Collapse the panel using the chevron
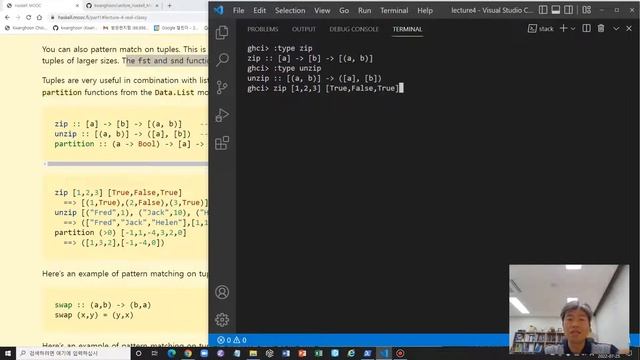640x360 pixels. (x=616, y=28)
